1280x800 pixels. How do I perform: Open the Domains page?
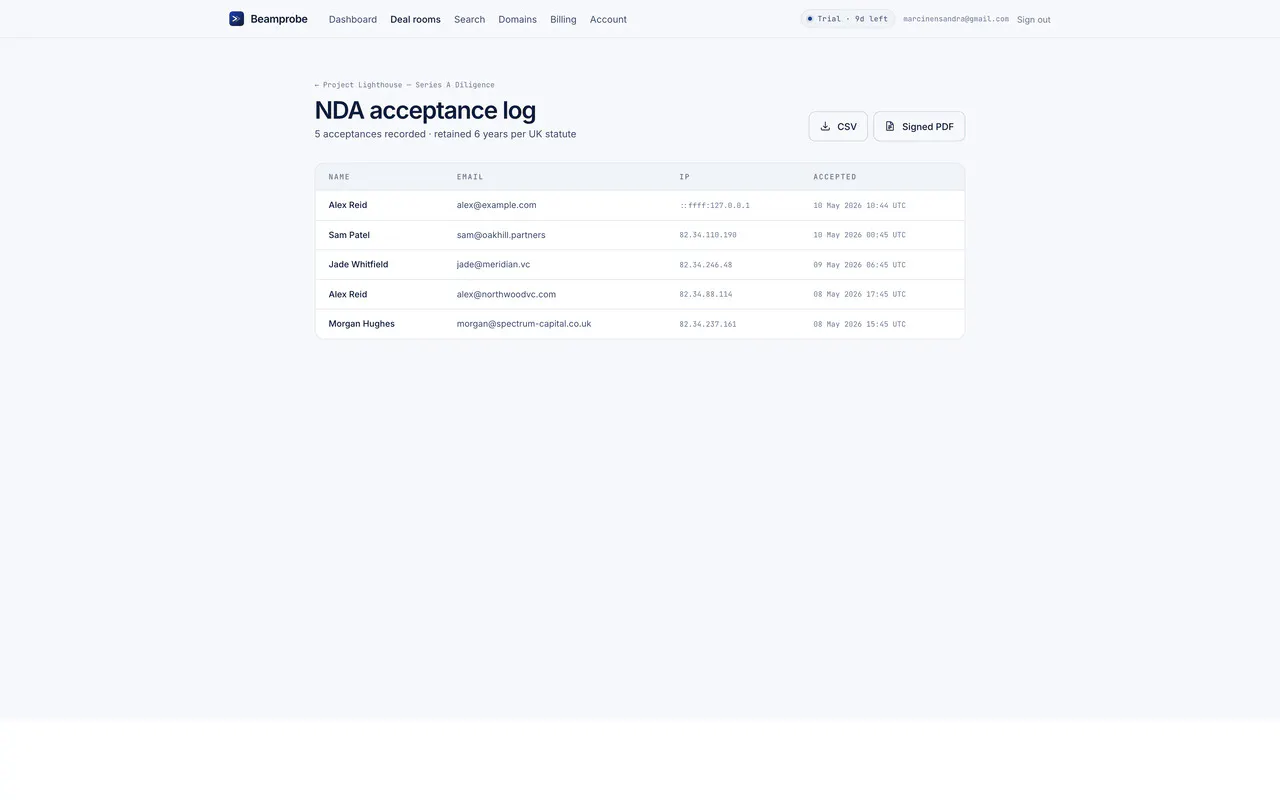coord(517,19)
